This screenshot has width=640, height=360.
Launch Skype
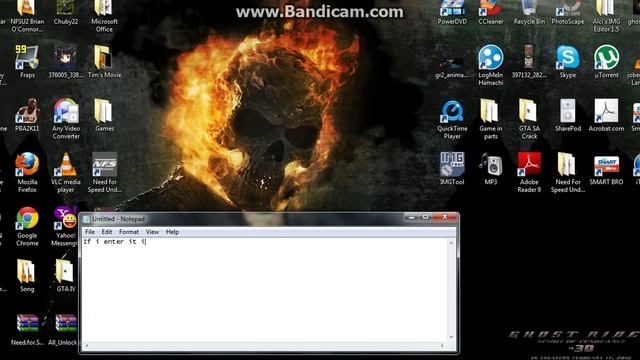click(568, 61)
